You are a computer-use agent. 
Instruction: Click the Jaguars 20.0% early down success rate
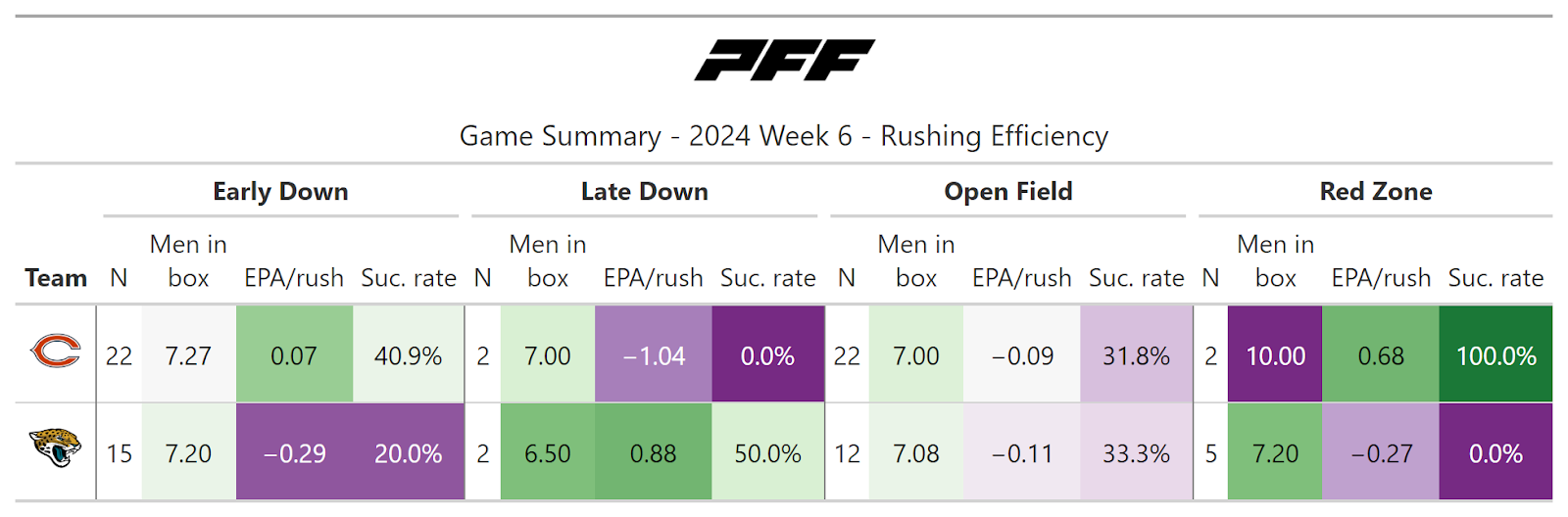point(408,453)
